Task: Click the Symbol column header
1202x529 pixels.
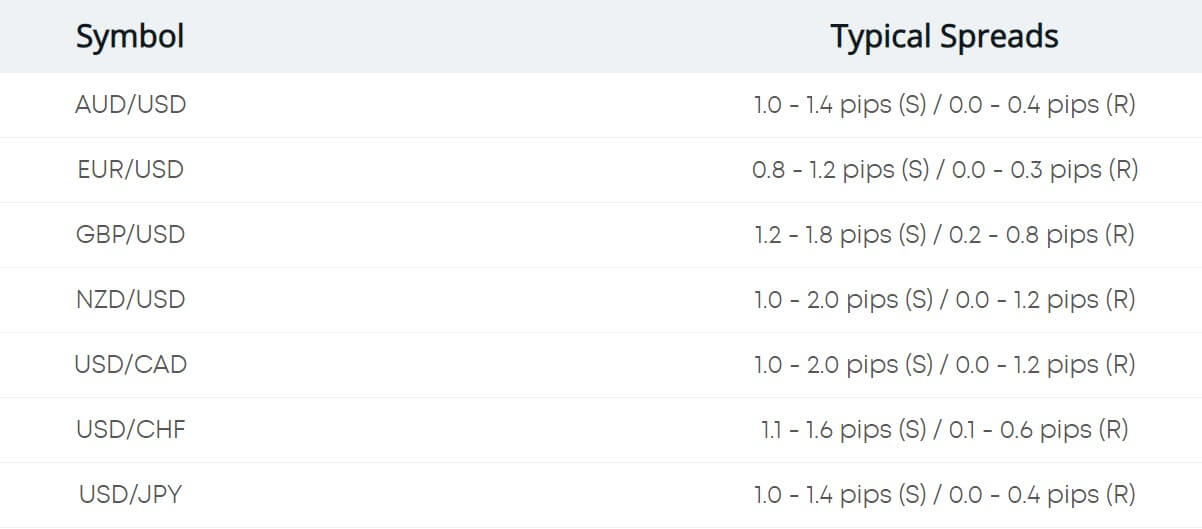Action: point(130,37)
